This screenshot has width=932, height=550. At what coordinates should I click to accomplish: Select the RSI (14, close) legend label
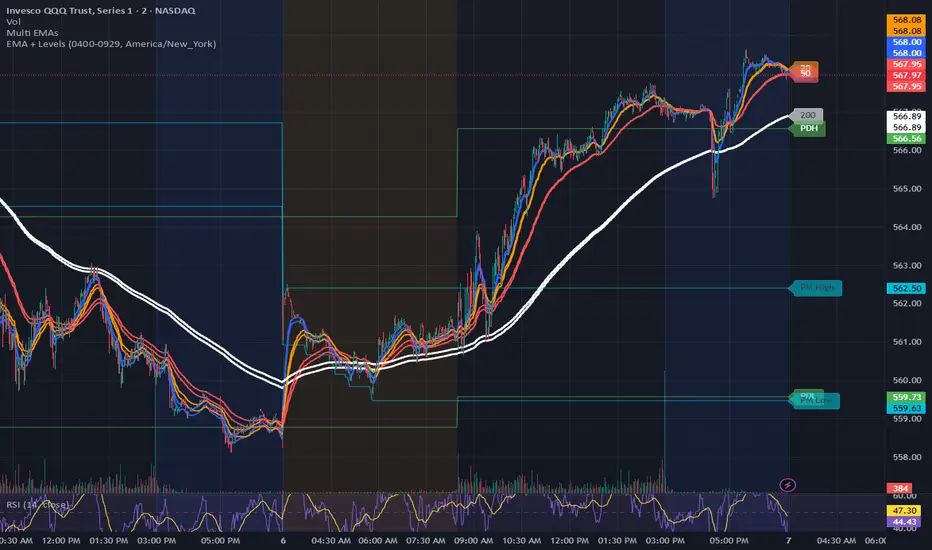click(x=37, y=505)
